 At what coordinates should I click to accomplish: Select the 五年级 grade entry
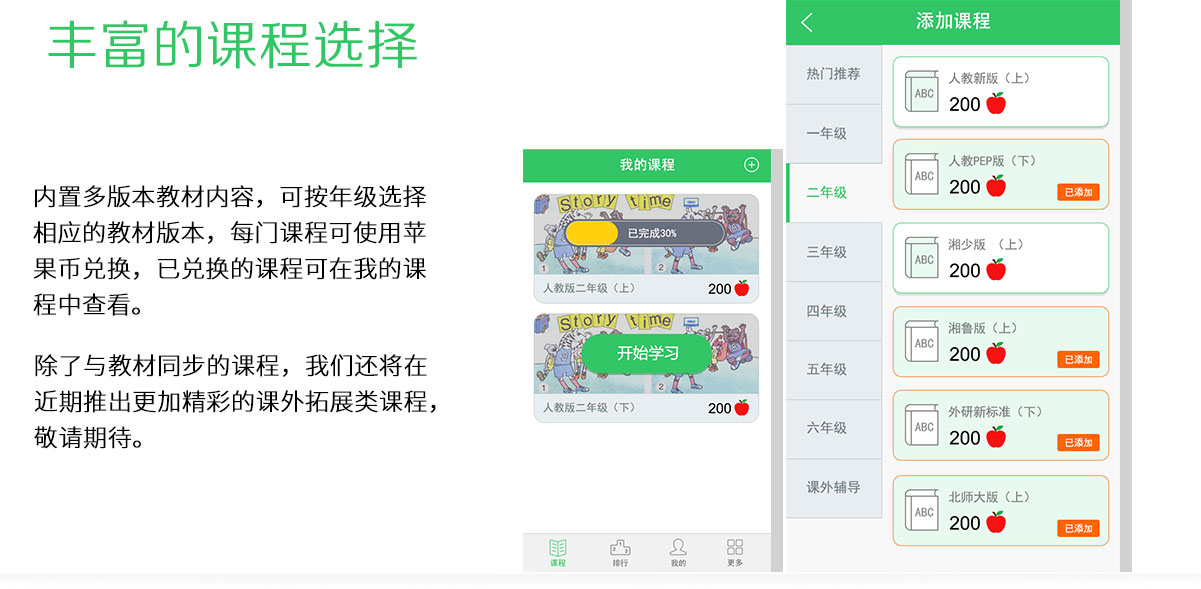click(833, 370)
